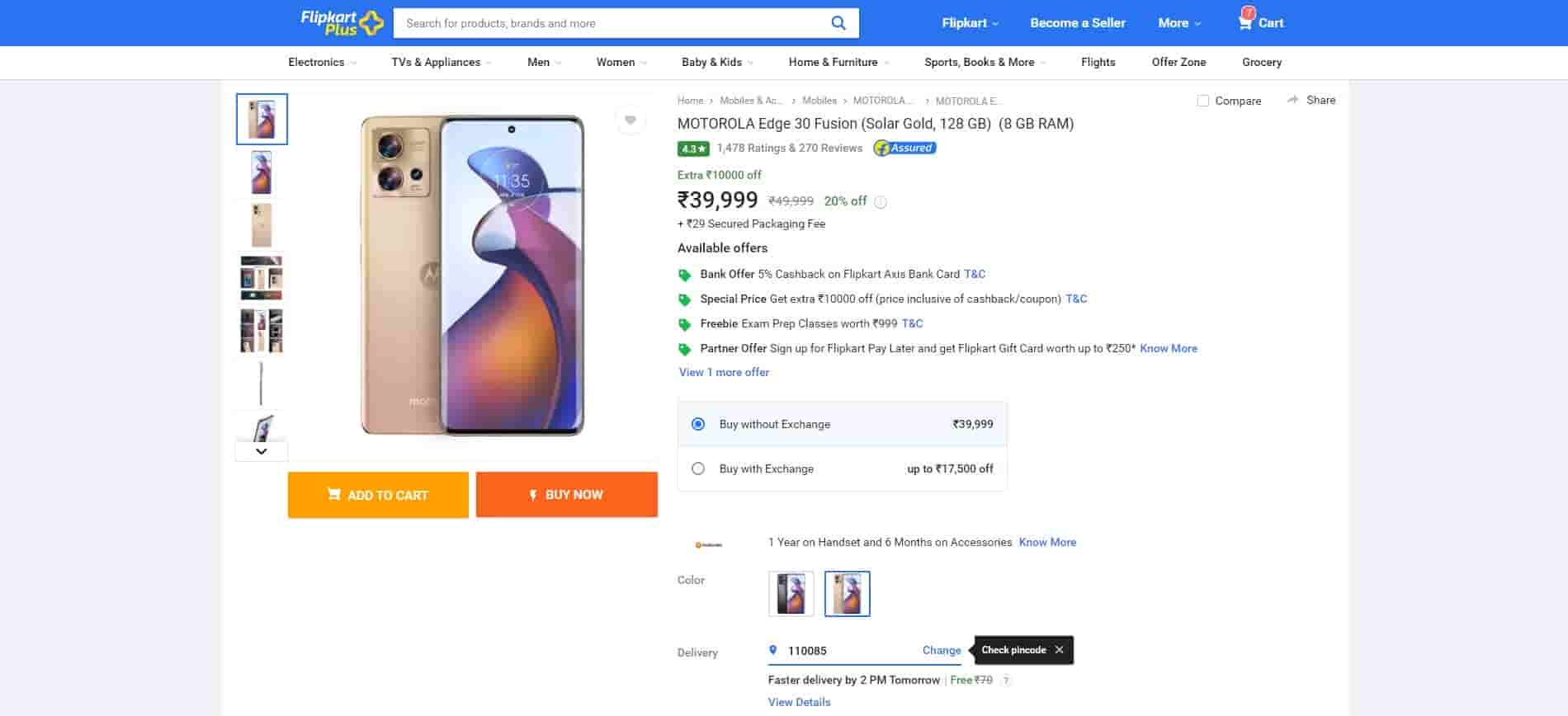This screenshot has height=716, width=1568.
Task: Tick the Compare checkbox
Action: coord(1203,101)
